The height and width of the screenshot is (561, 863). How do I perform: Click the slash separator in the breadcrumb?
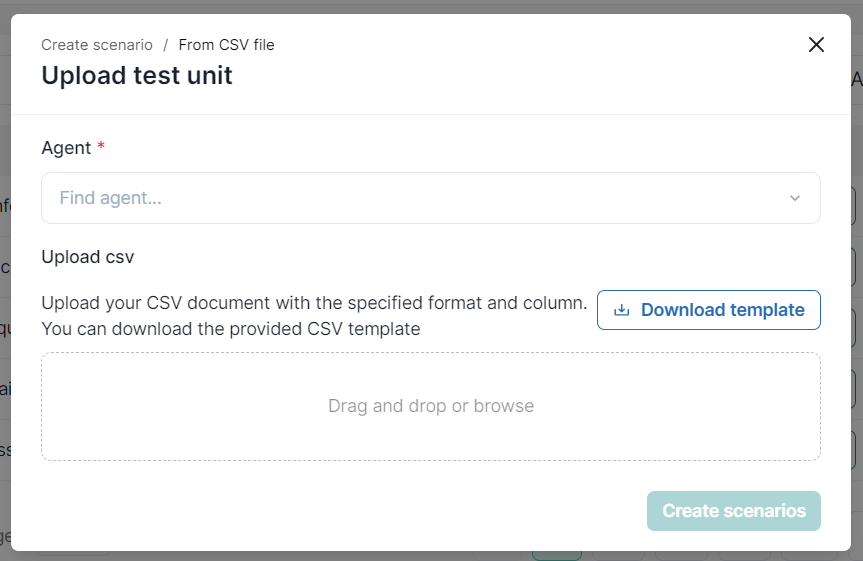click(x=166, y=45)
